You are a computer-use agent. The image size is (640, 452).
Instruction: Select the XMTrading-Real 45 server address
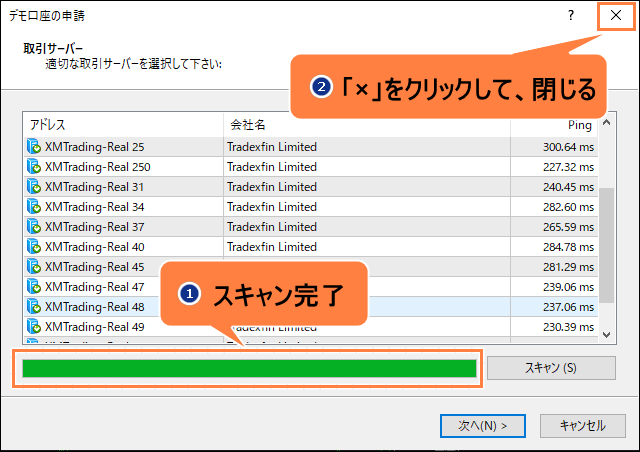pos(95,267)
